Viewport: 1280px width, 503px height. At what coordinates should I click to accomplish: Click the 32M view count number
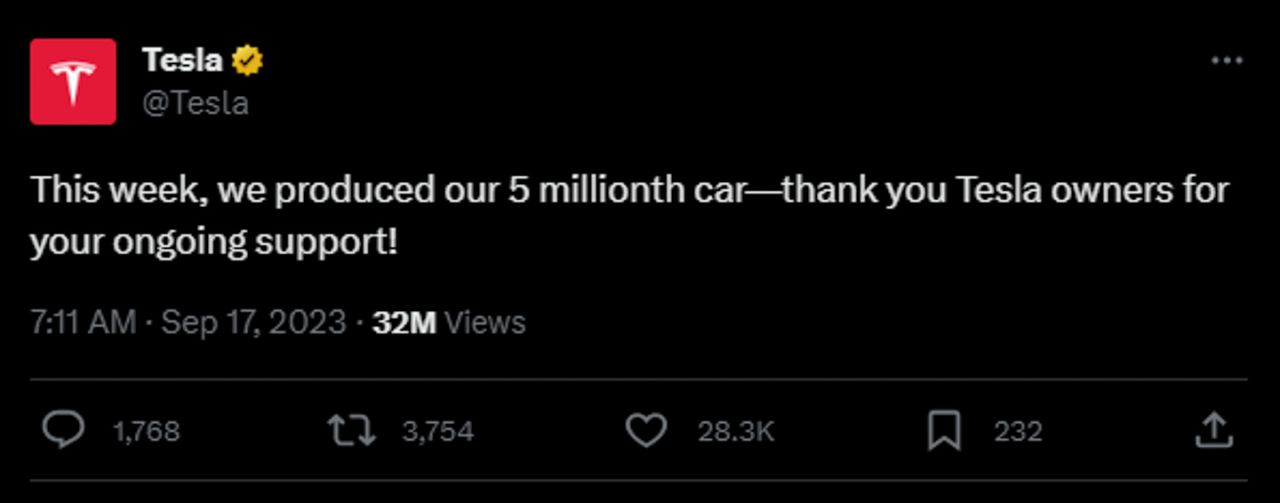pyautogui.click(x=404, y=323)
